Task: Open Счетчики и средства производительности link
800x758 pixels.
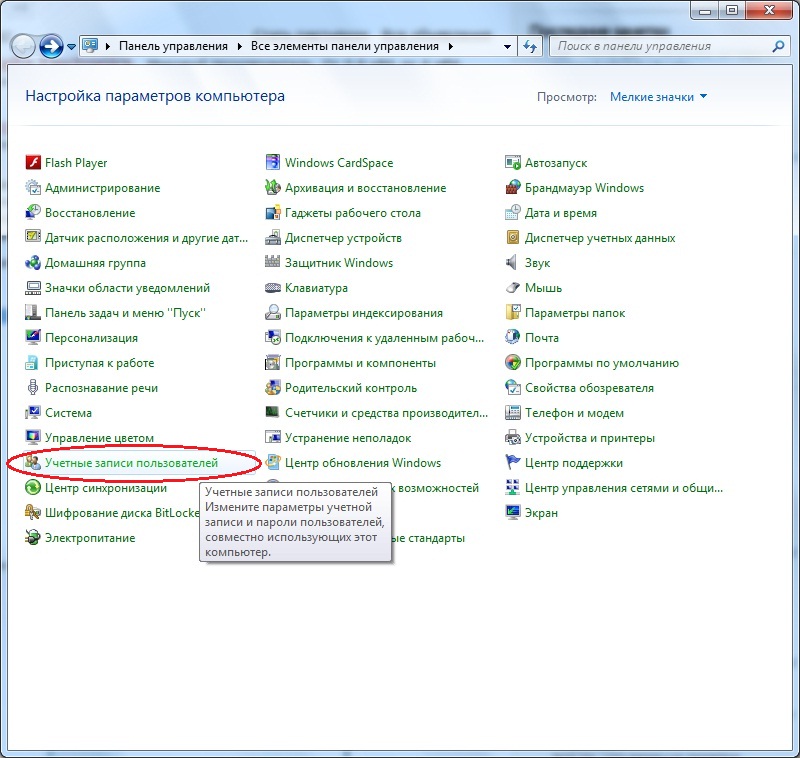Action: tap(386, 413)
